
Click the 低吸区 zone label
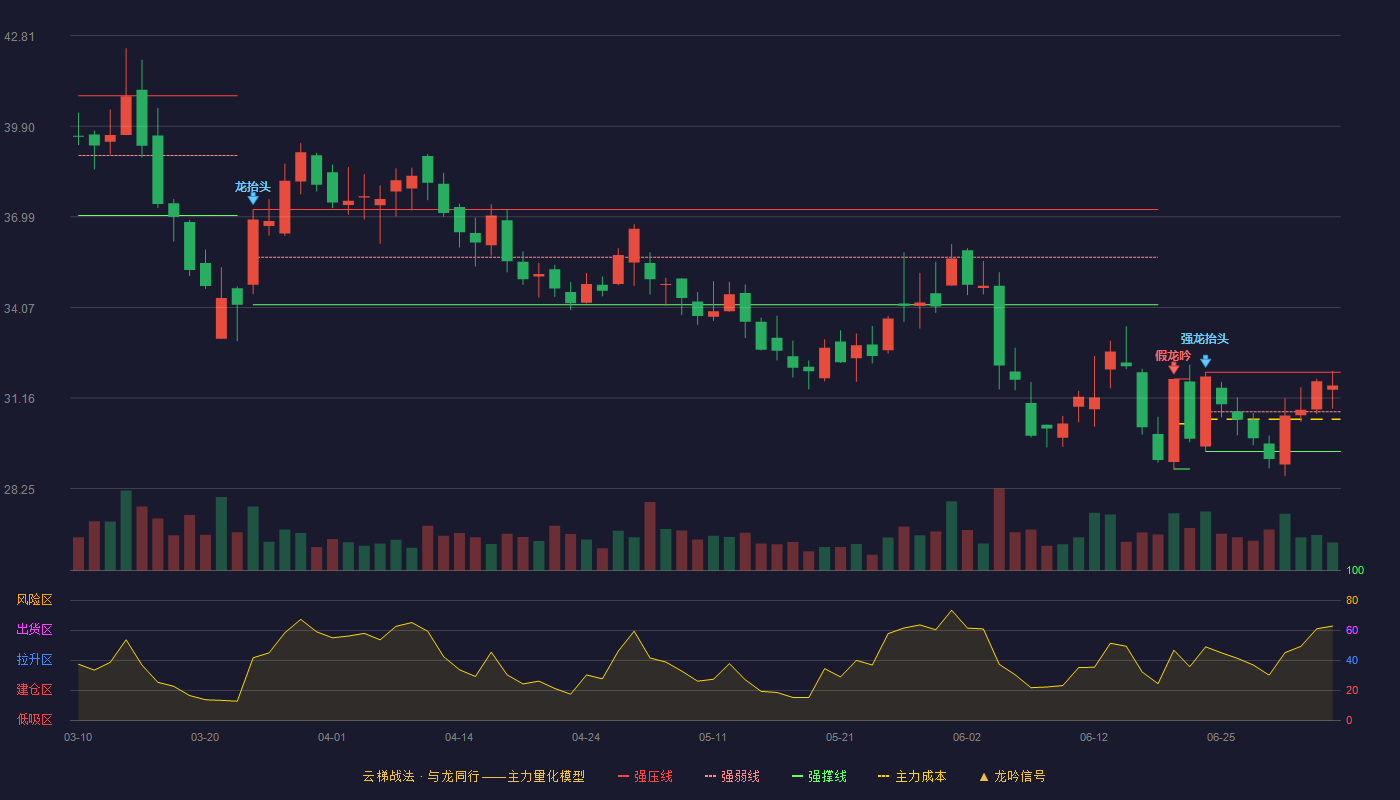tap(34, 719)
